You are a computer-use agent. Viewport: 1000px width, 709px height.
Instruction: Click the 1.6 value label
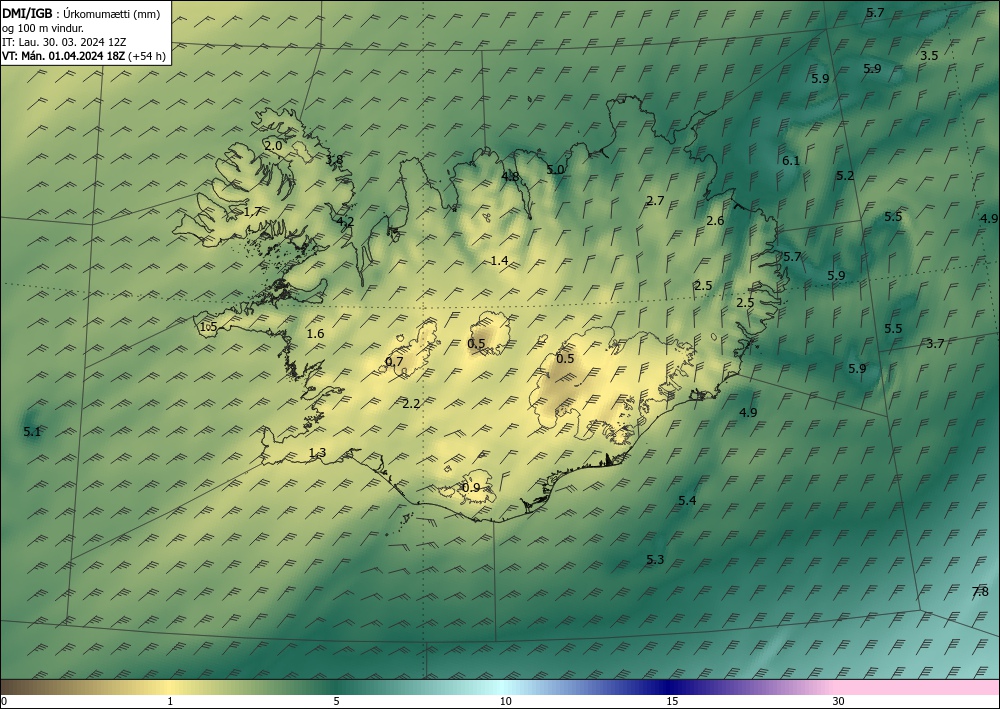tap(315, 333)
